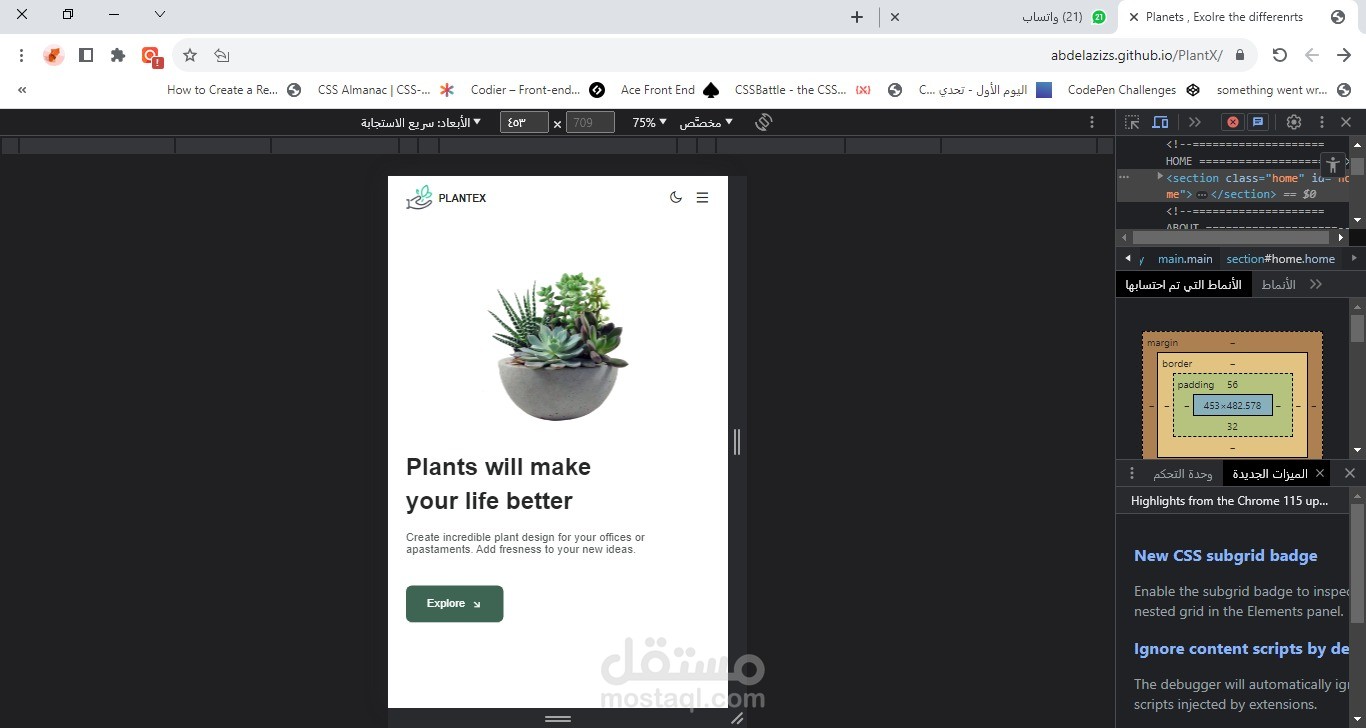Switch to the Styles (الأنماط) tab

(1278, 284)
